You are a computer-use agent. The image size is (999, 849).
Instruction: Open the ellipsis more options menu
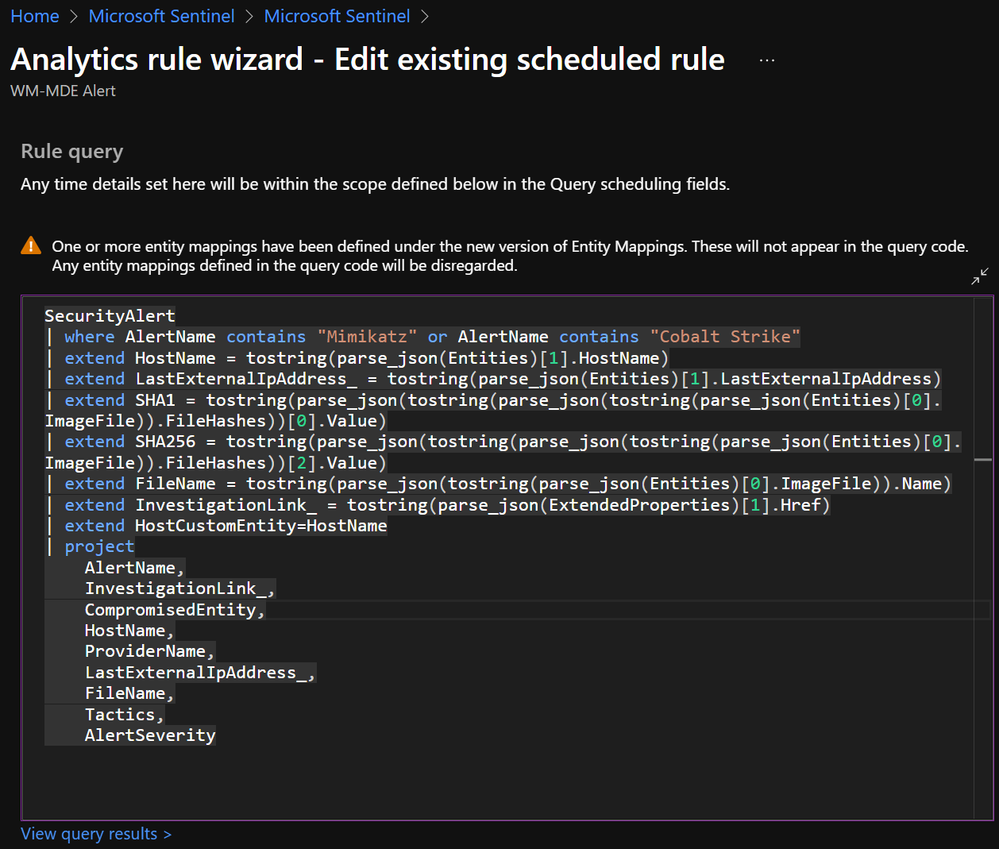tap(767, 61)
